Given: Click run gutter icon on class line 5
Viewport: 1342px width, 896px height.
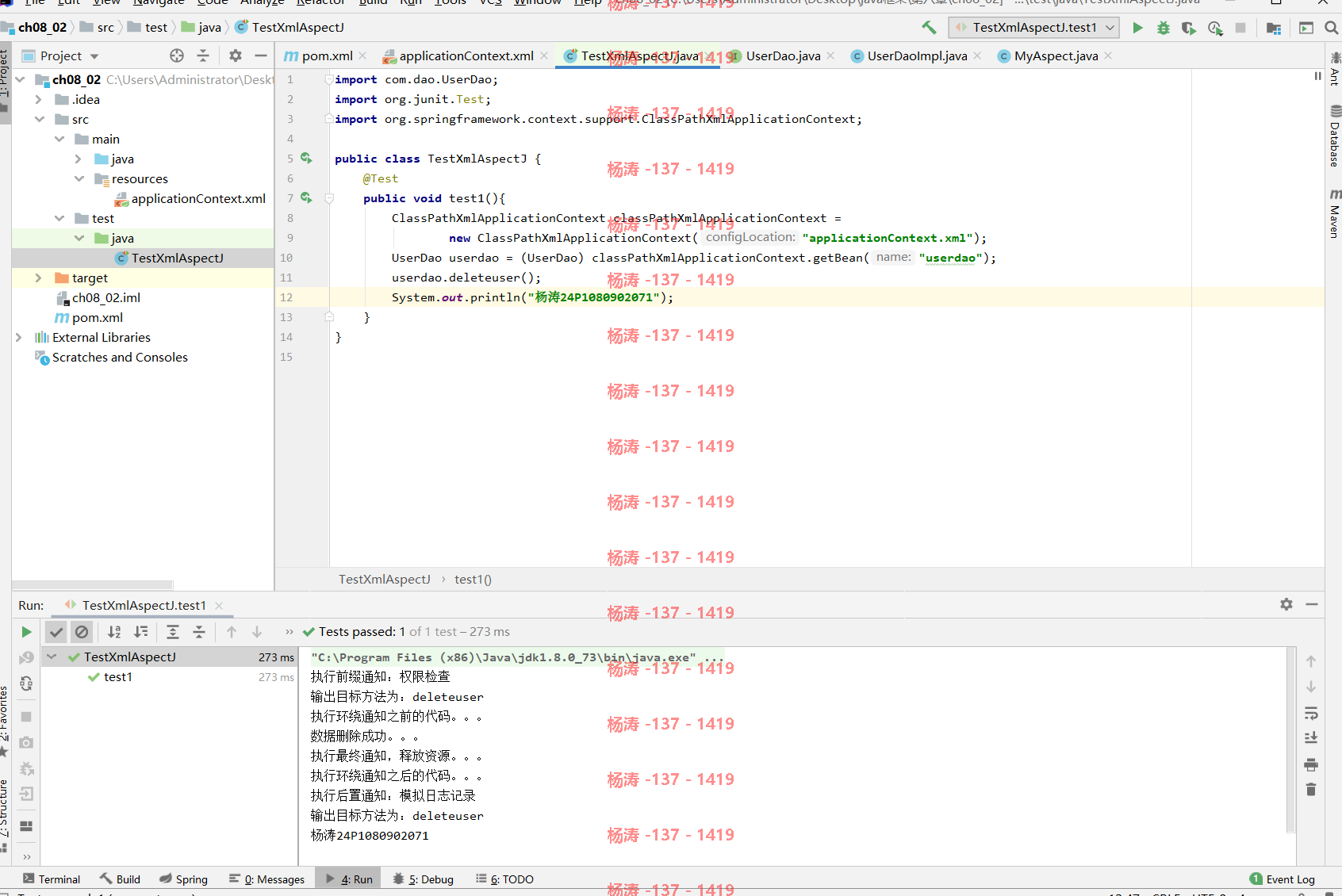Looking at the screenshot, I should click(x=306, y=159).
